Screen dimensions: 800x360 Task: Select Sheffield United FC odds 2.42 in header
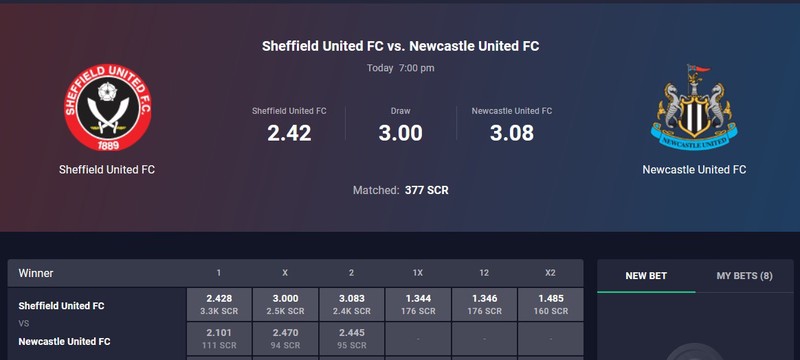(x=289, y=133)
